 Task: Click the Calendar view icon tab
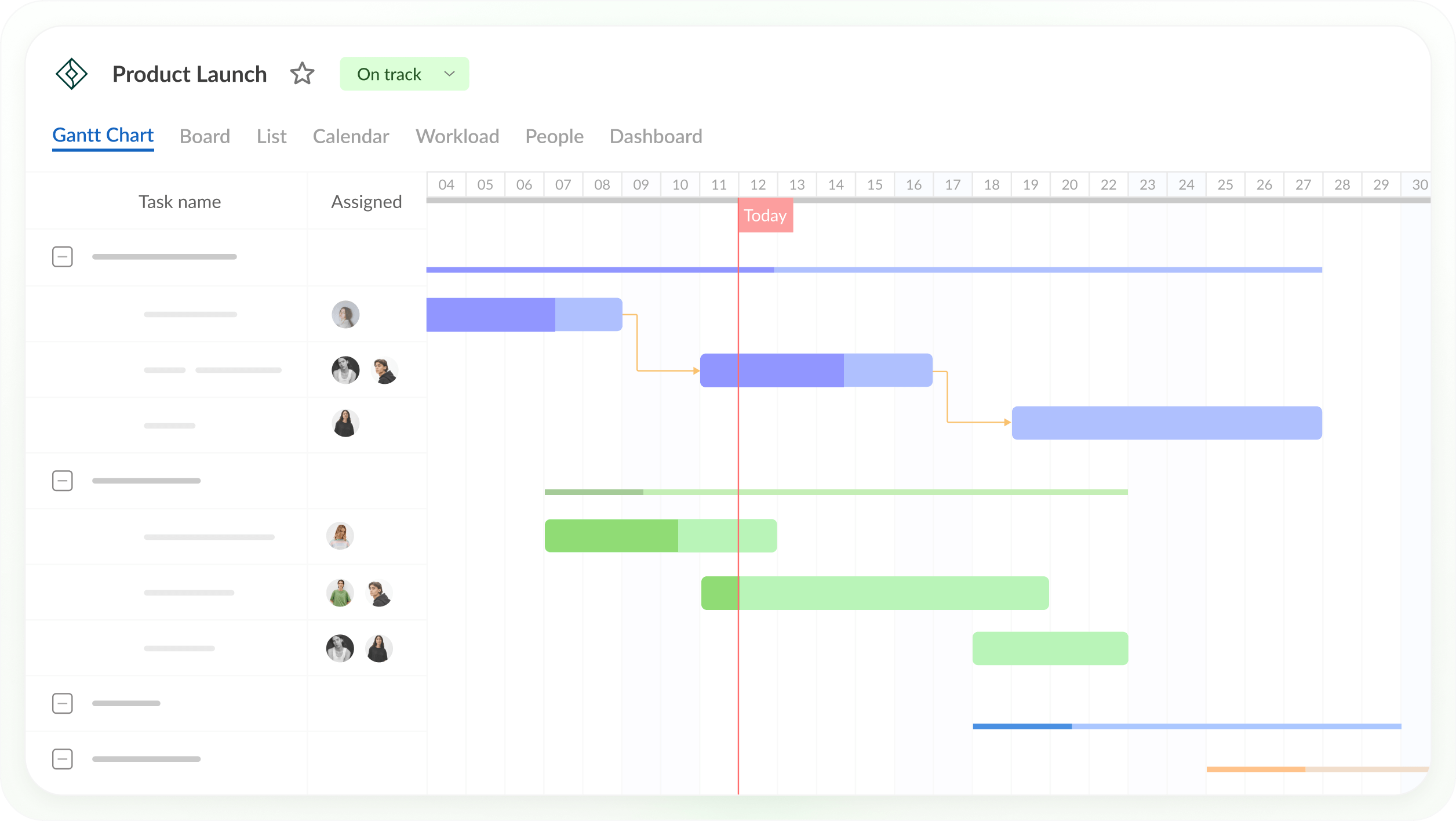coord(351,135)
